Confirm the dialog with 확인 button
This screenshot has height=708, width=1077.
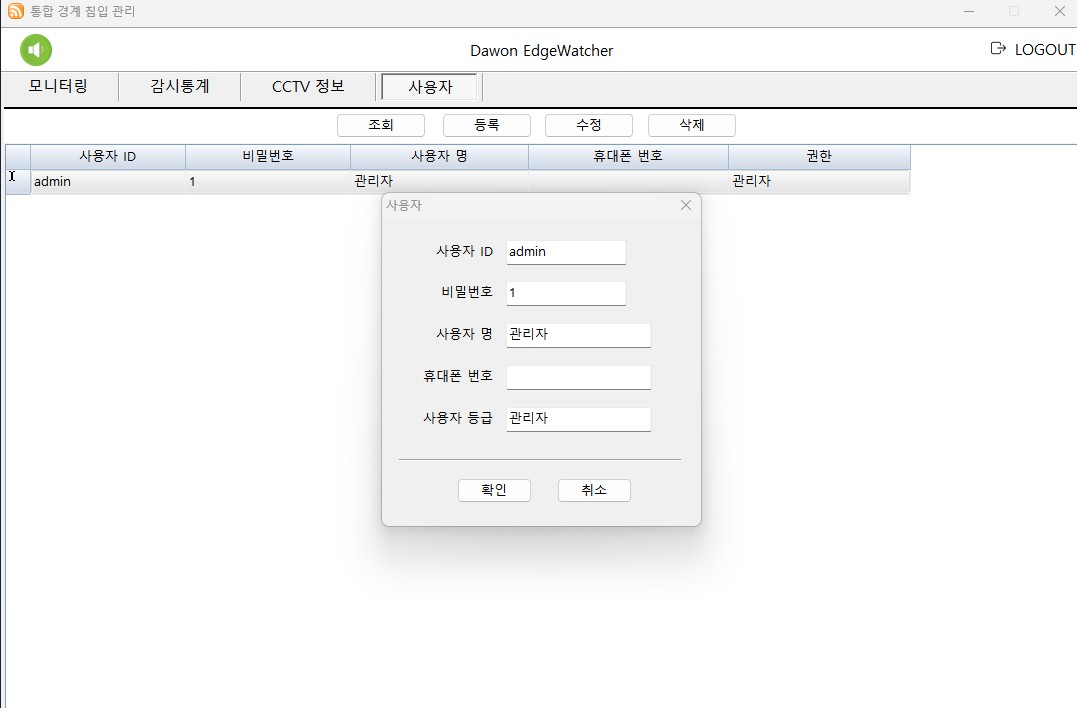(494, 490)
